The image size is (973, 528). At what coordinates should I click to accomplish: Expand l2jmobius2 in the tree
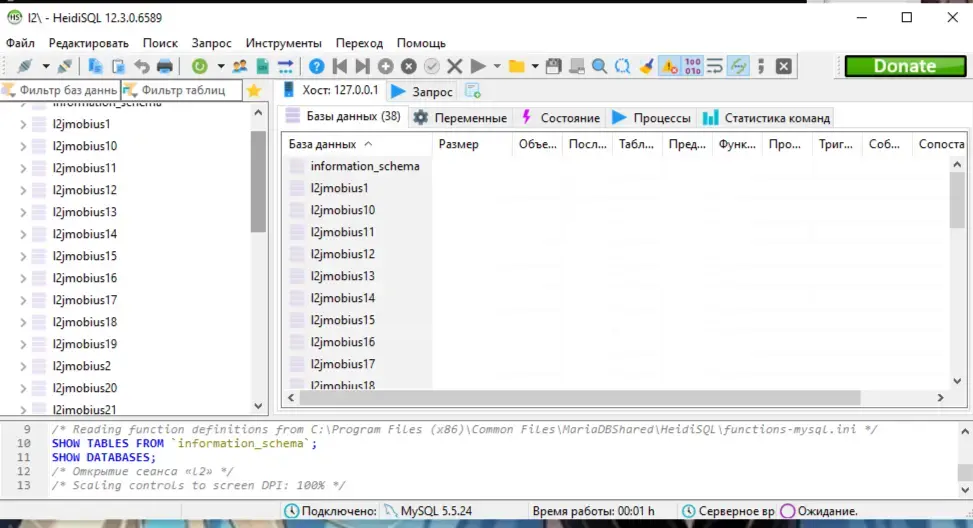(23, 367)
